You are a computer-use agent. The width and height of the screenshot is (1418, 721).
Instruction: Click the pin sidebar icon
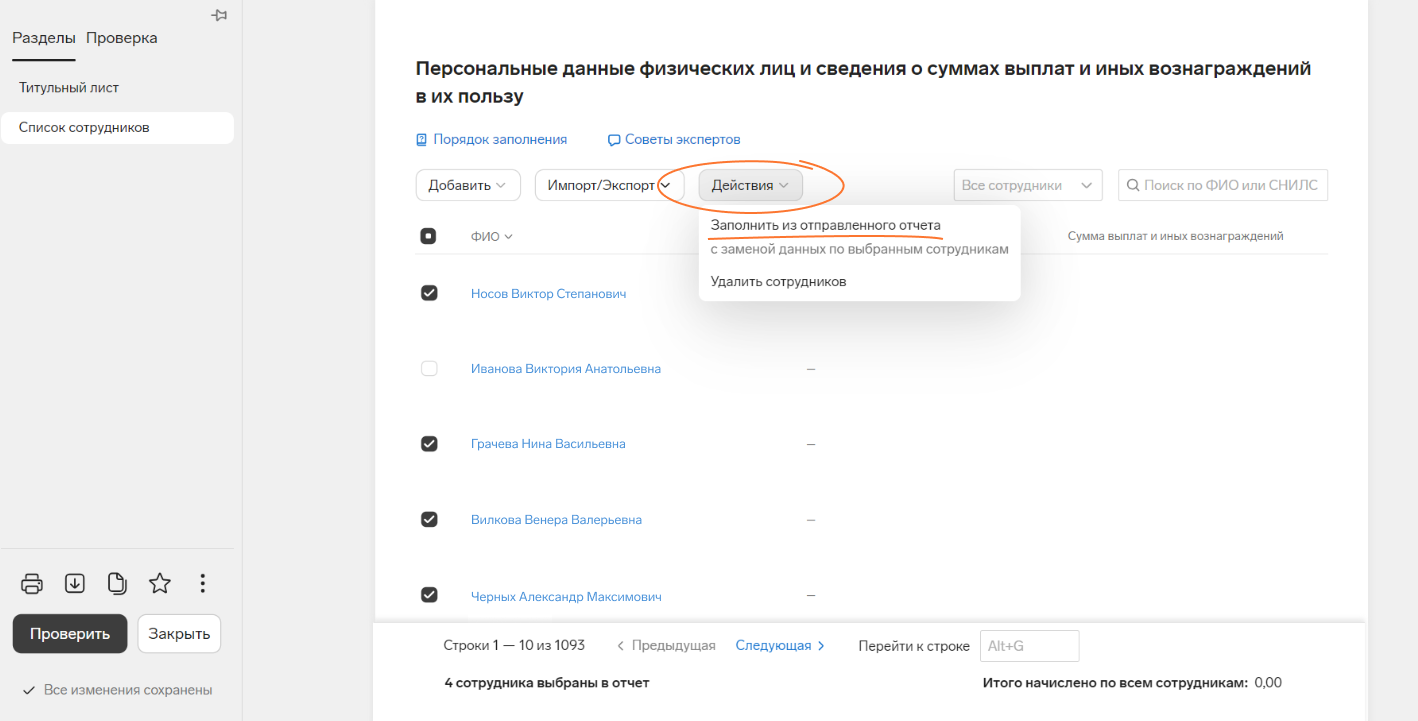point(220,16)
